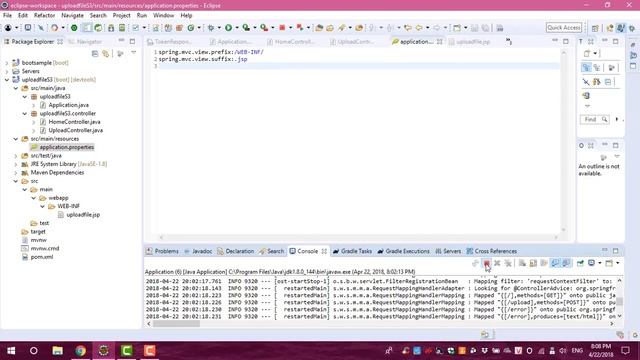The width and height of the screenshot is (640, 360).
Task: Pin the Console icon
Action: [580, 263]
